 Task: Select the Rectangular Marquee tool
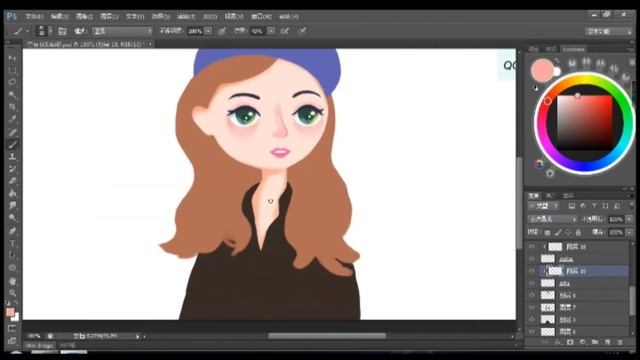pos(12,71)
